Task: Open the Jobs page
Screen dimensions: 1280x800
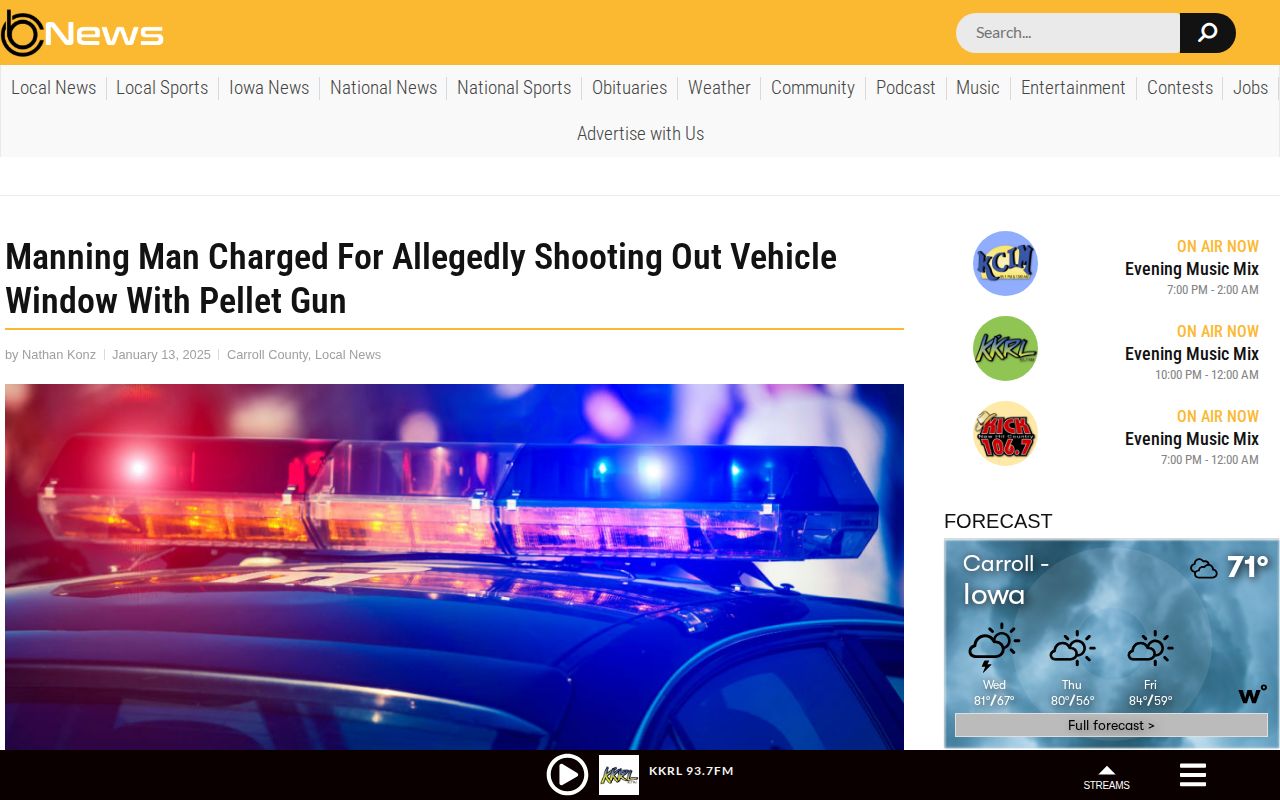Action: (x=1250, y=88)
